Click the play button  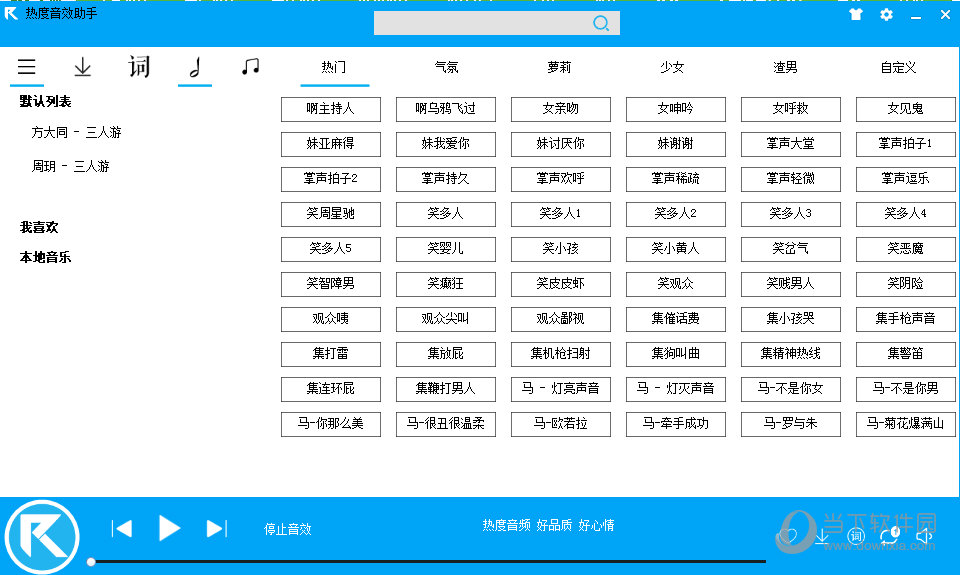[x=169, y=528]
